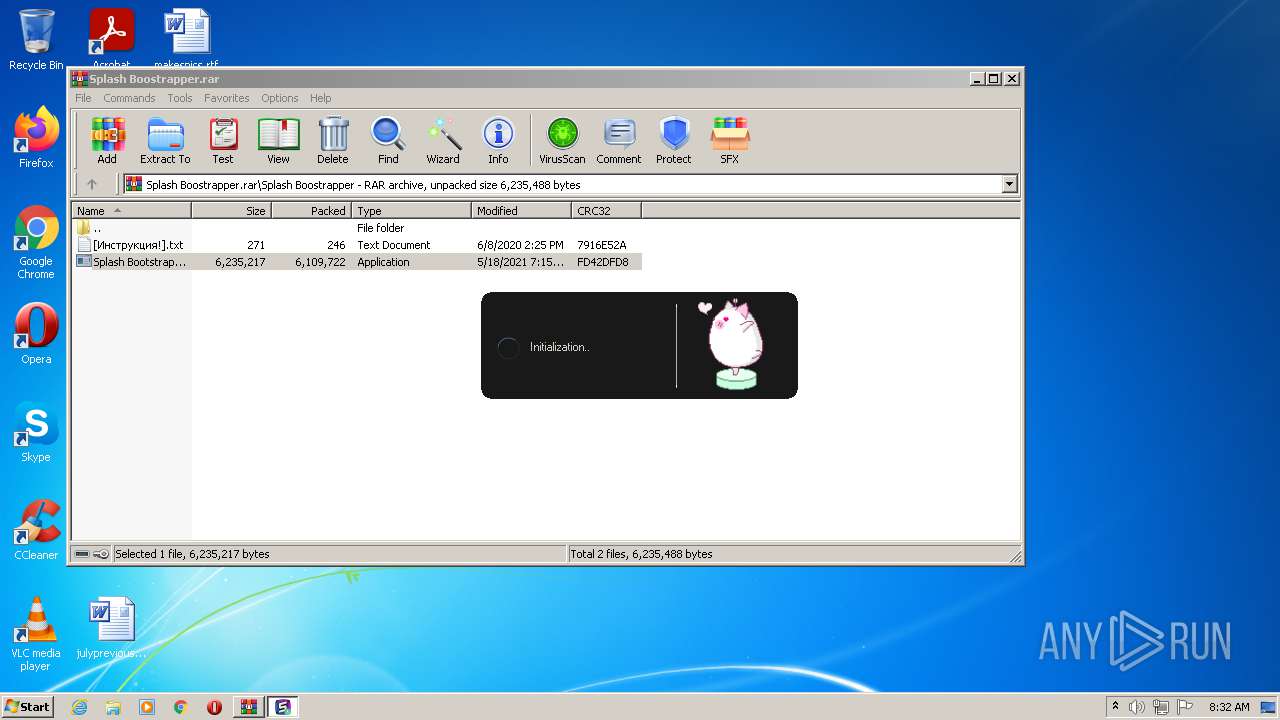
Task: Open the Acrobat desktop shortcut
Action: tap(111, 38)
